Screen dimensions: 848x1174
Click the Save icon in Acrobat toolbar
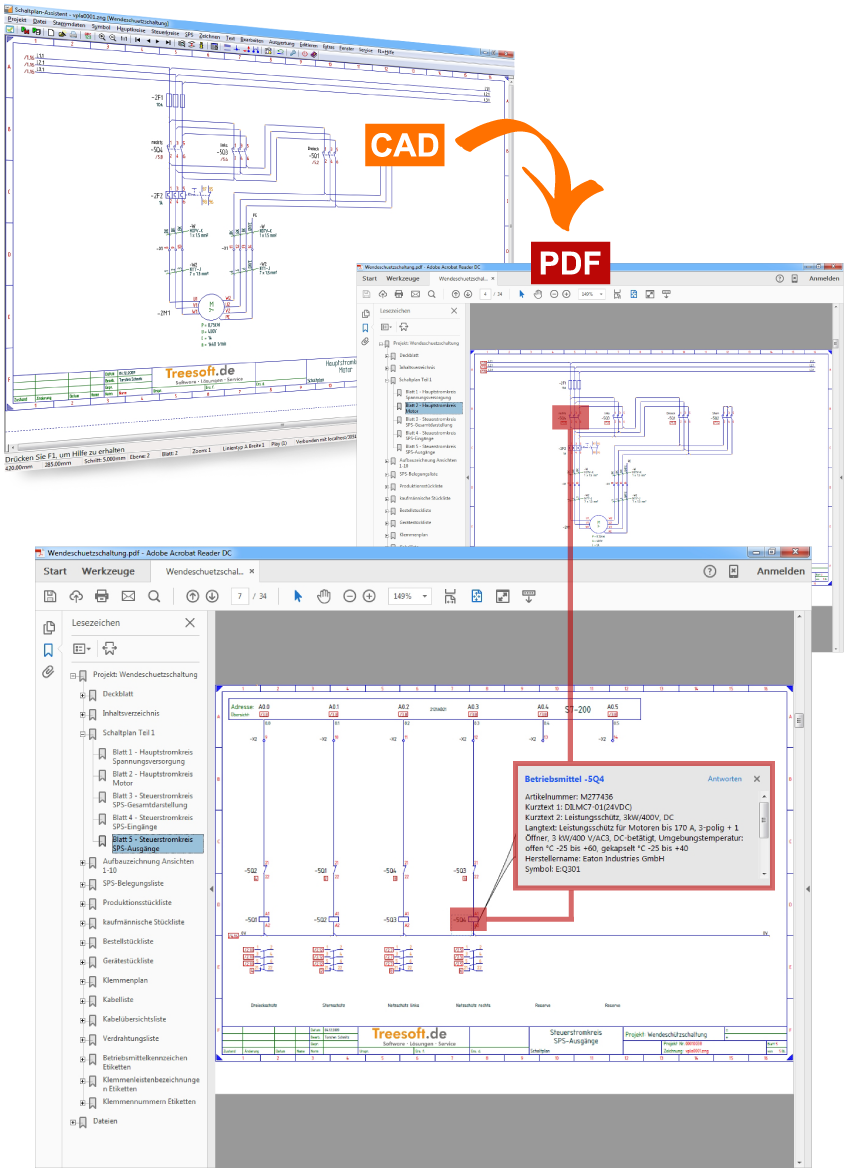click(50, 596)
